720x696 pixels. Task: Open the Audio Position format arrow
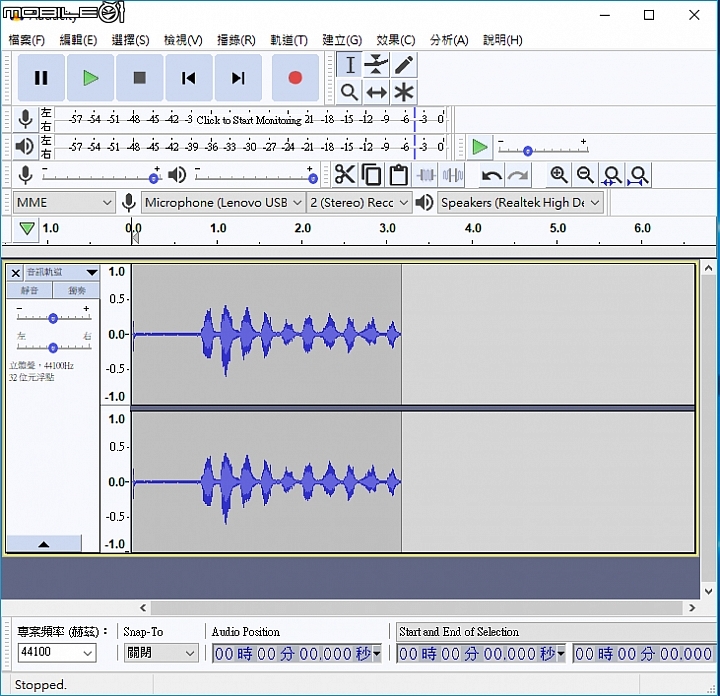pos(377,653)
